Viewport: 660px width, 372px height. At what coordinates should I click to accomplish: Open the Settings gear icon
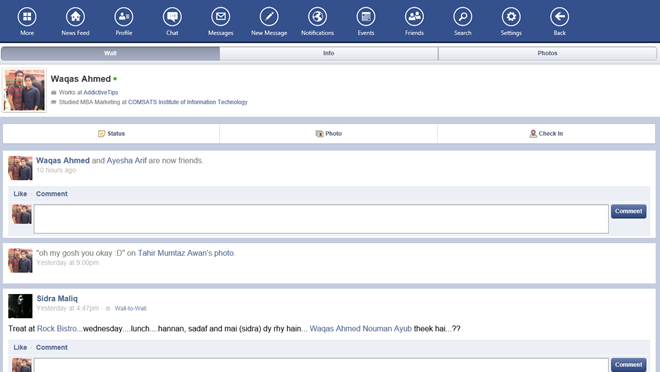511,17
